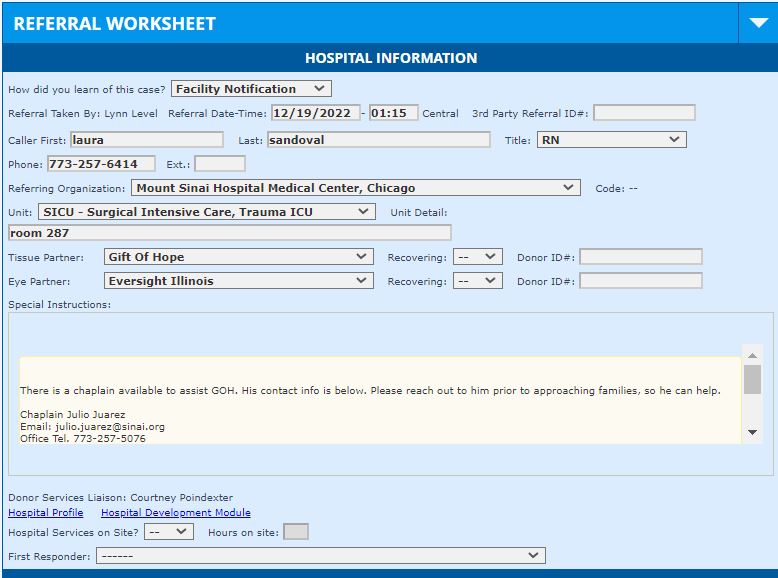The height and width of the screenshot is (578, 778).
Task: Click the 3rd Party Referral ID field
Action: (x=643, y=113)
